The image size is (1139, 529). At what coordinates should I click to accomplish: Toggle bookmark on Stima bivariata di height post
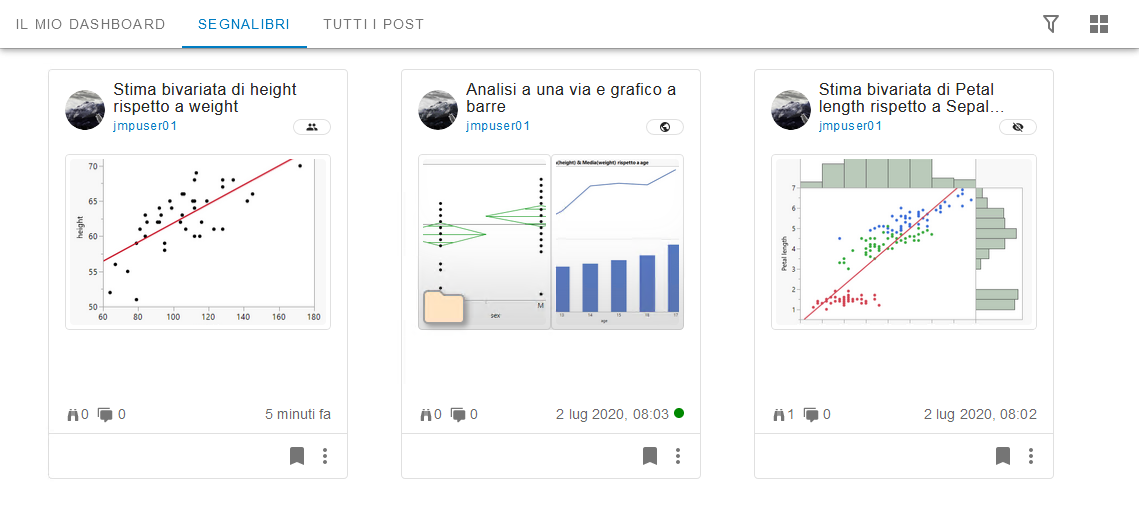[x=297, y=456]
